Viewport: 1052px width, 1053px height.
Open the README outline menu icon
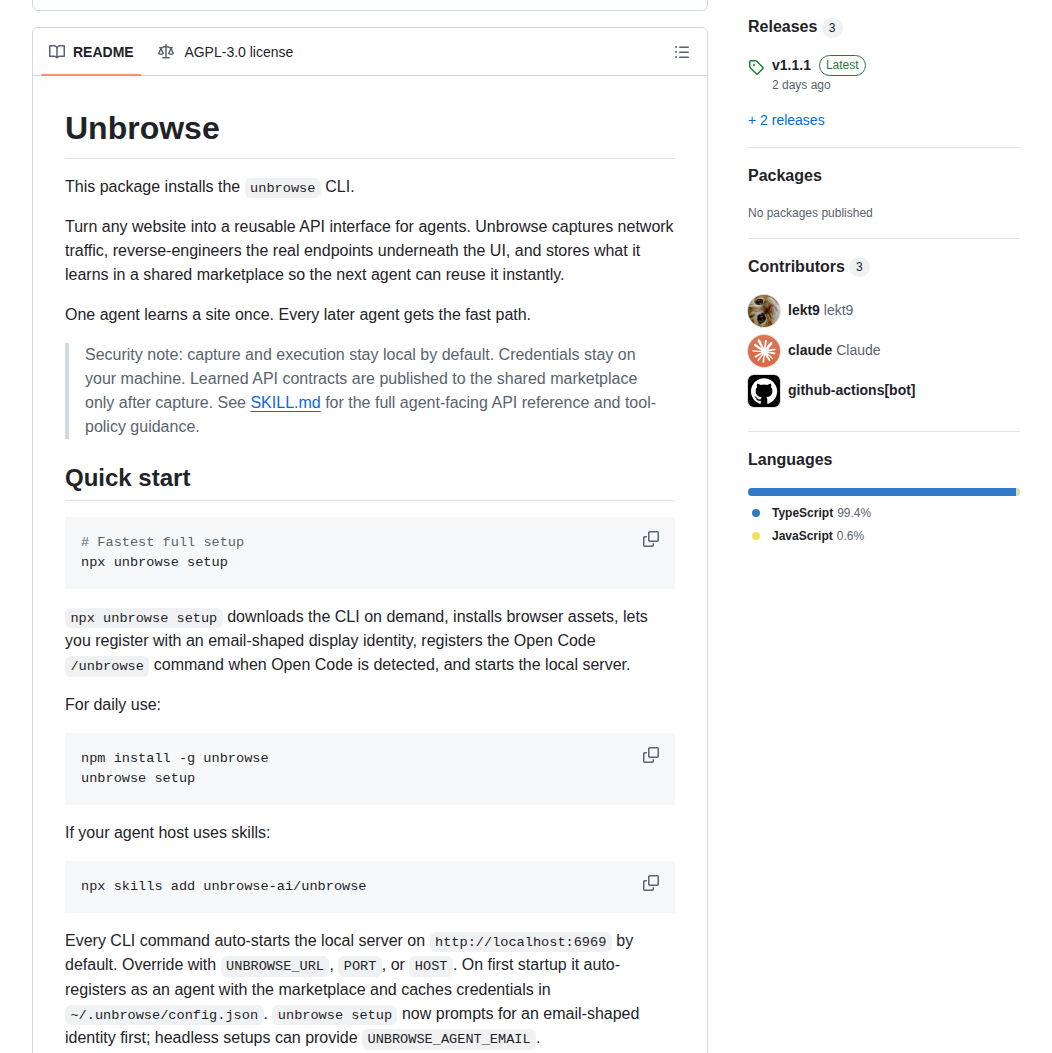click(682, 52)
